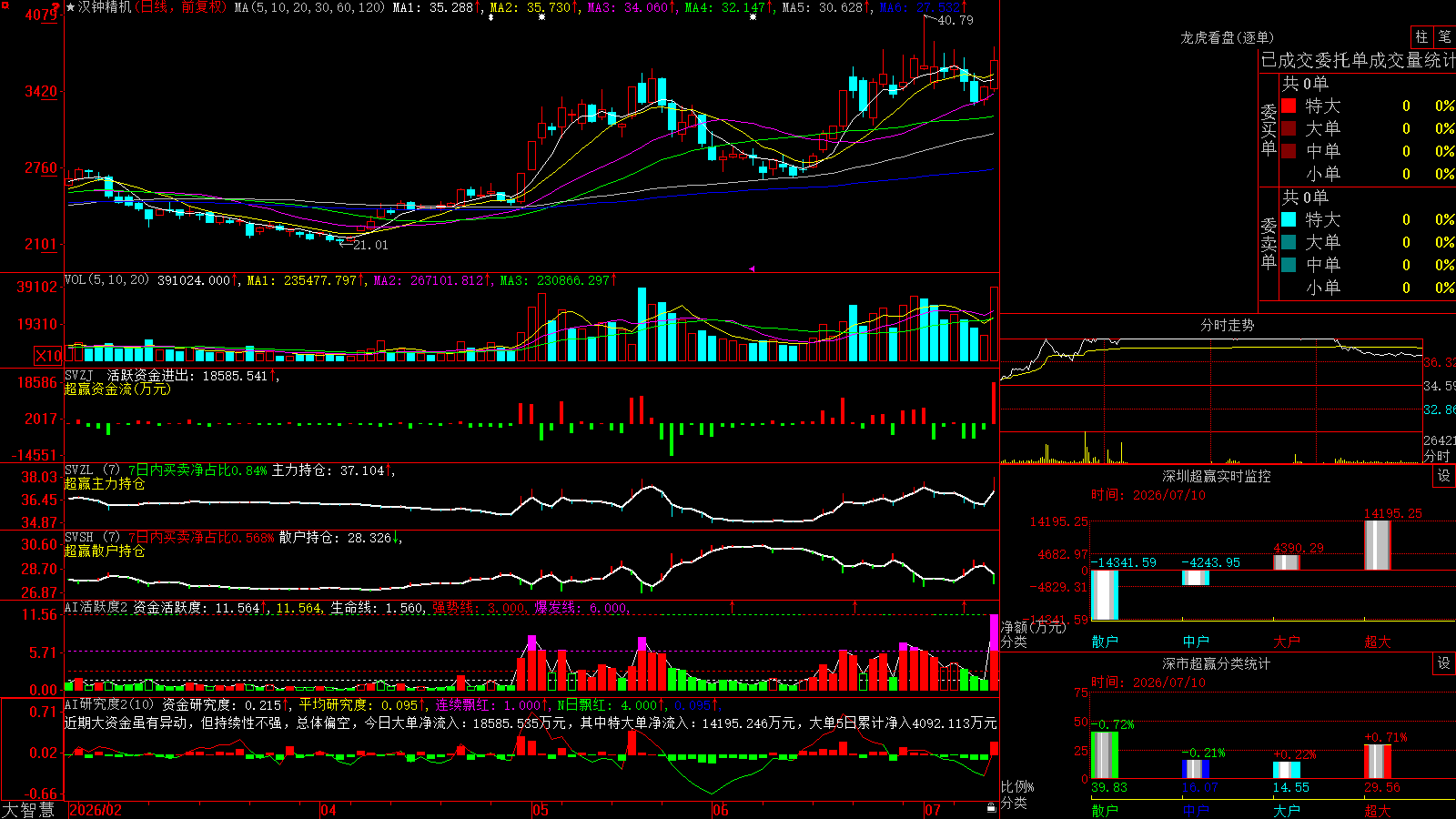Click the cyan 特大 swatch in 委卖单
Image resolution: width=1456 pixels, height=819 pixels.
[x=1289, y=219]
